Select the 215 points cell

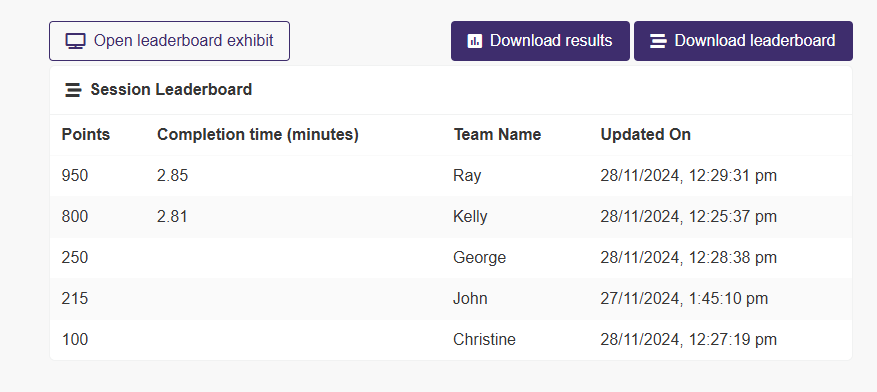[x=75, y=298]
